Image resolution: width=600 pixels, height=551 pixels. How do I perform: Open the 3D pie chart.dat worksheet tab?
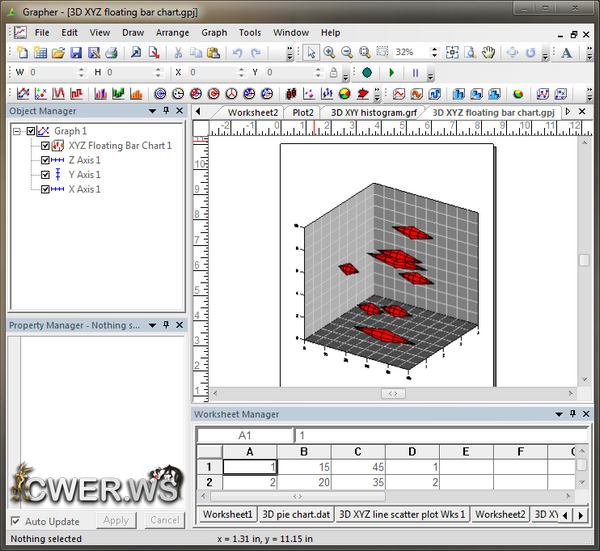[x=295, y=514]
